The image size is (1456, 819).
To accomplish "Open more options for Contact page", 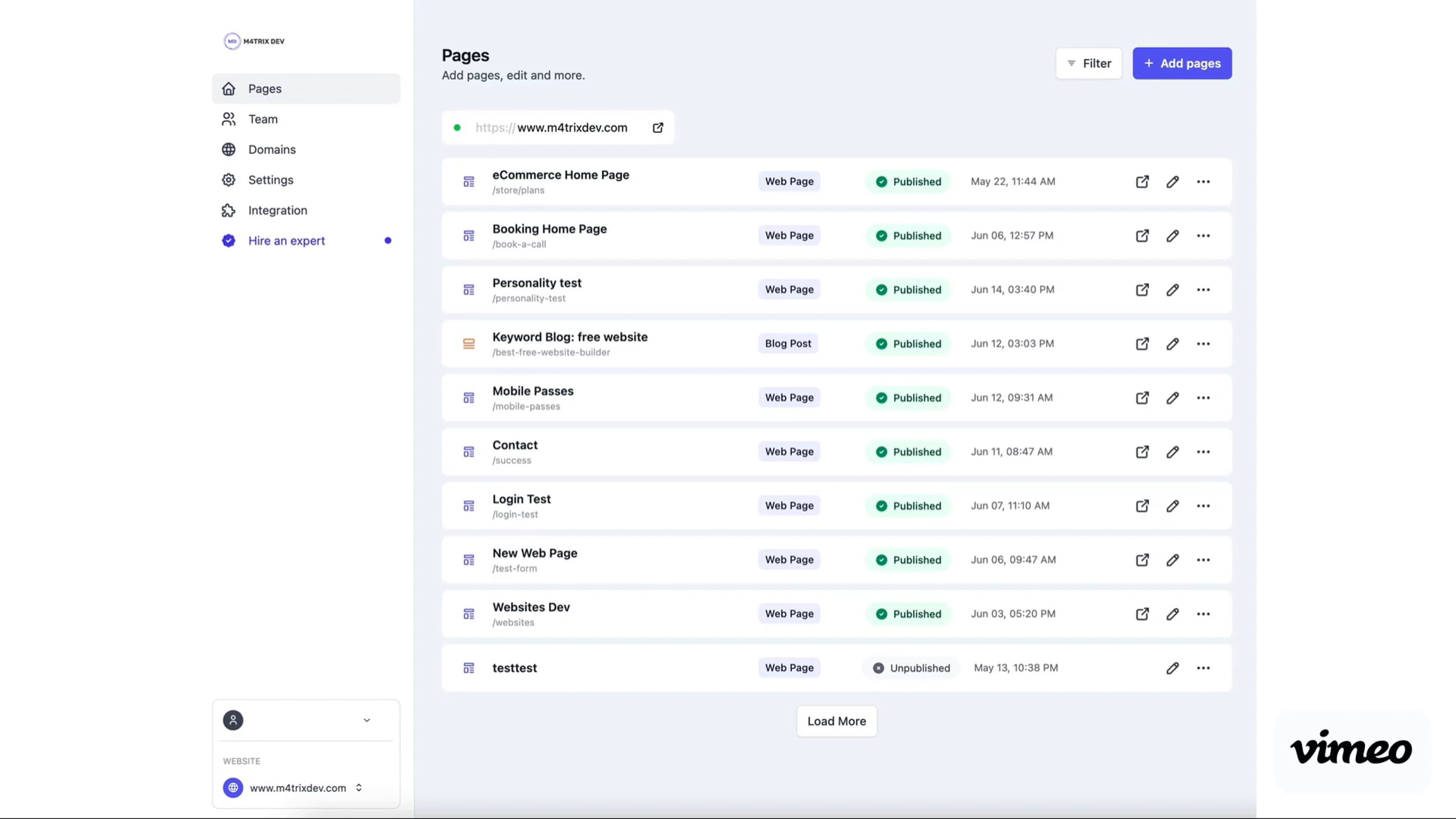I will click(x=1203, y=452).
